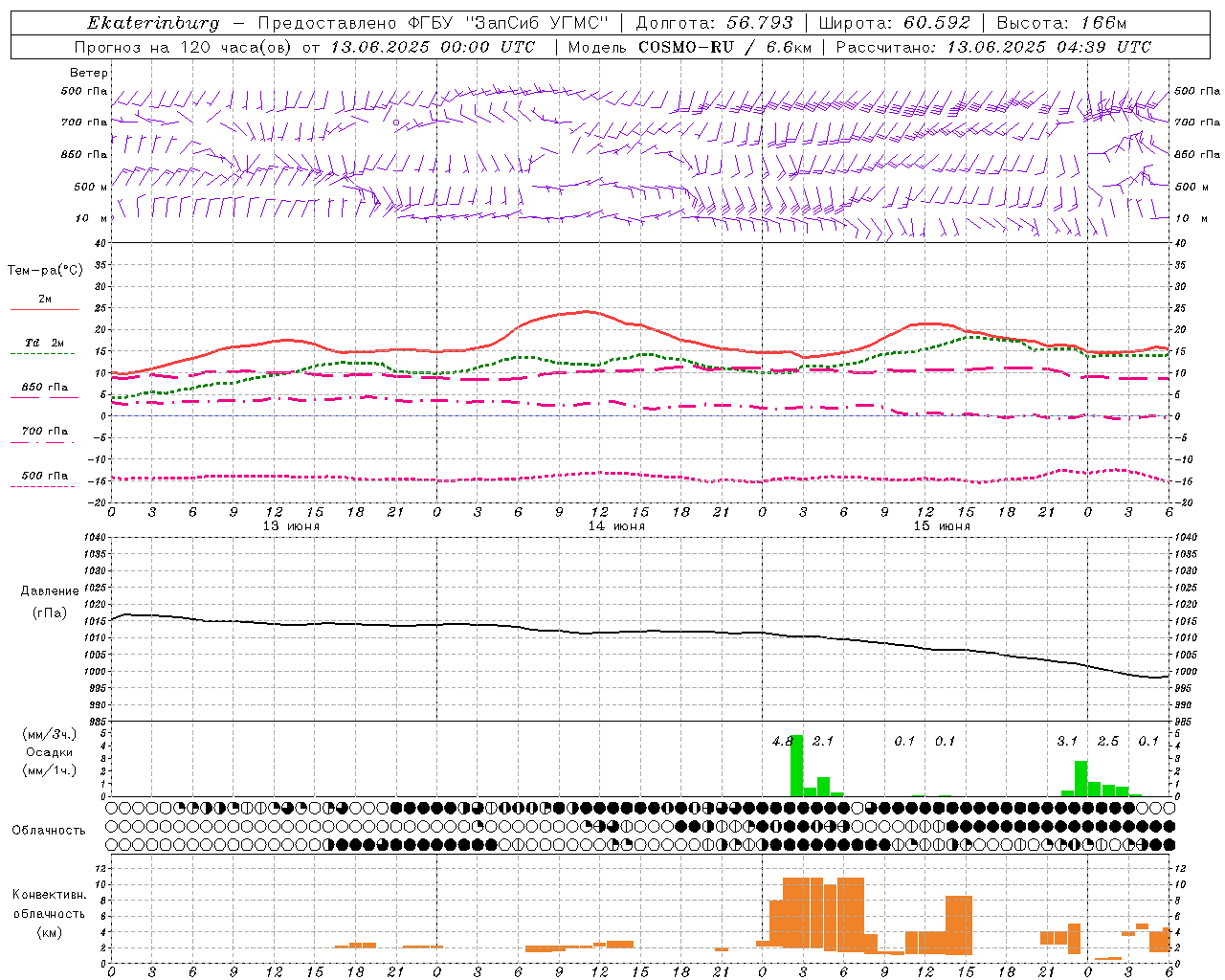Click the '3.1' precipitation amount value
The width and height of the screenshot is (1225, 980).
click(1067, 742)
